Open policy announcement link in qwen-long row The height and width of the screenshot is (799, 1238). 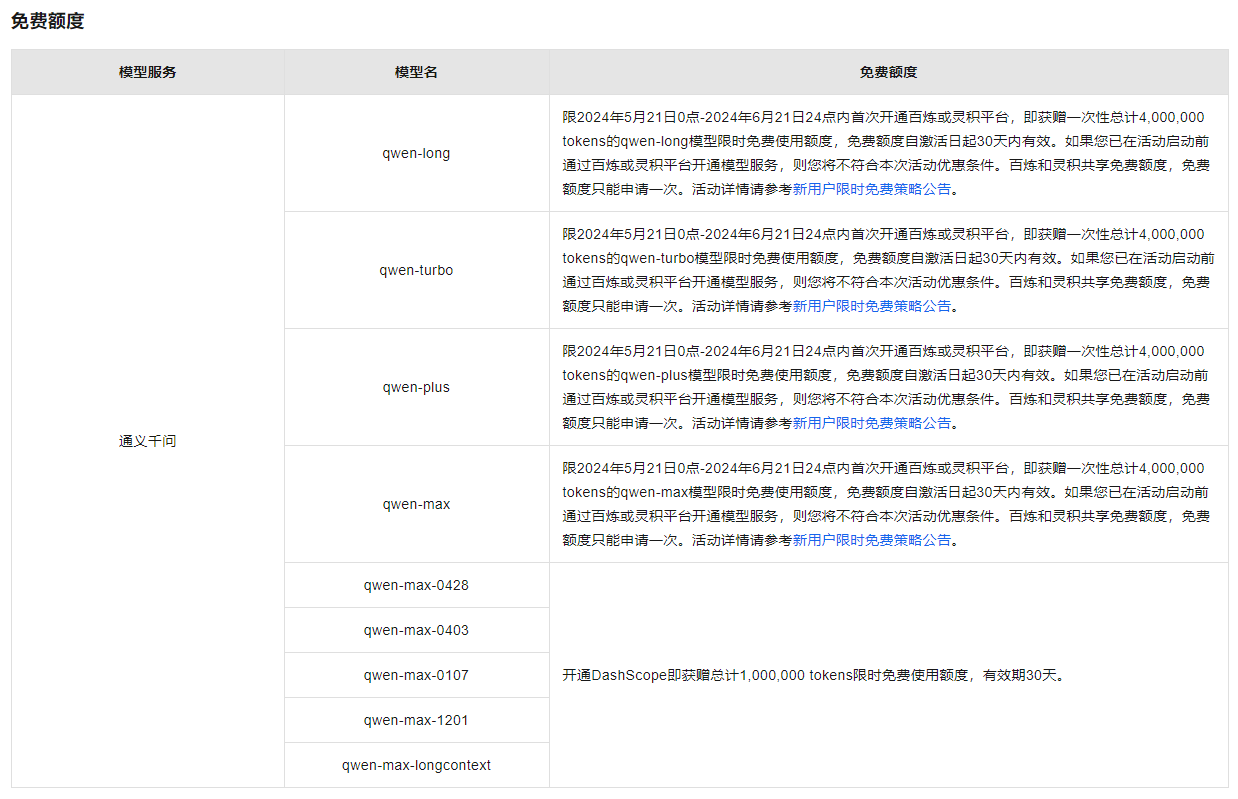[x=871, y=189]
